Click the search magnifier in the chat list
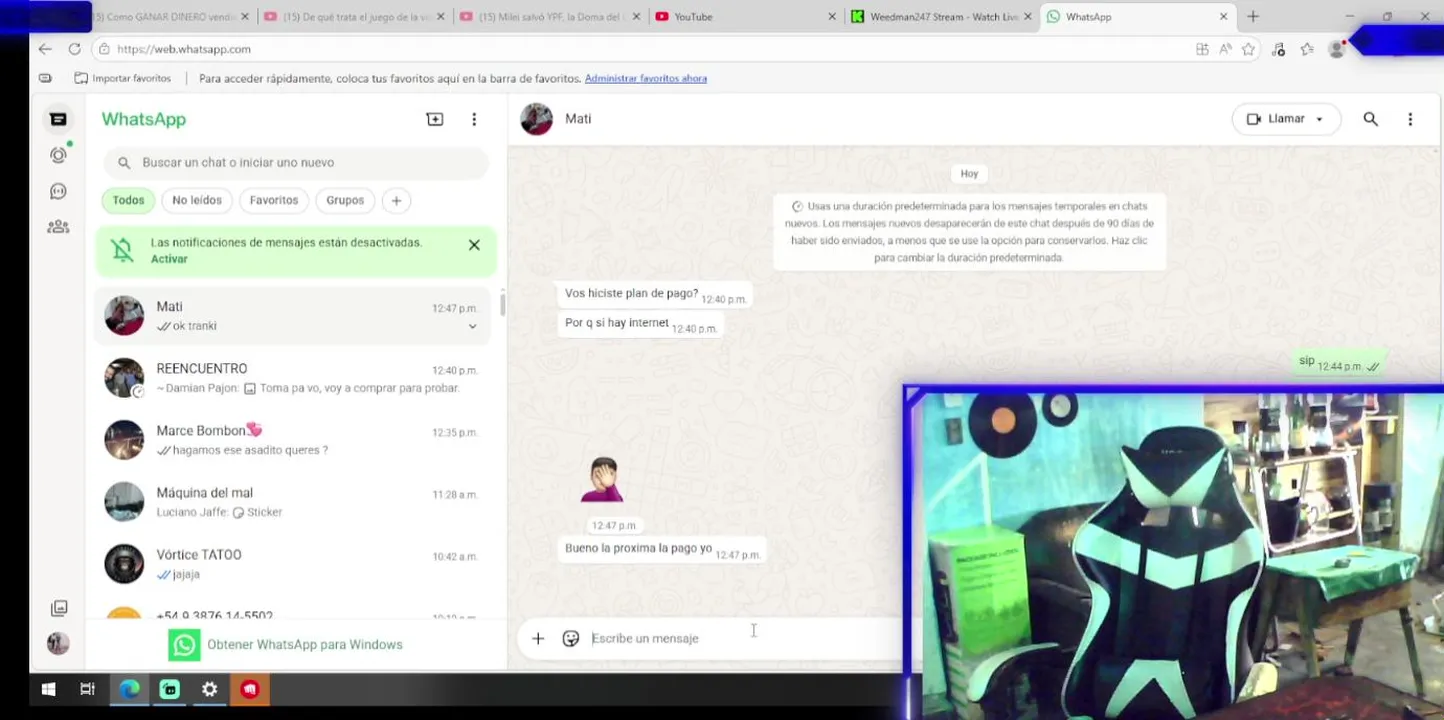1444x720 pixels. (124, 163)
